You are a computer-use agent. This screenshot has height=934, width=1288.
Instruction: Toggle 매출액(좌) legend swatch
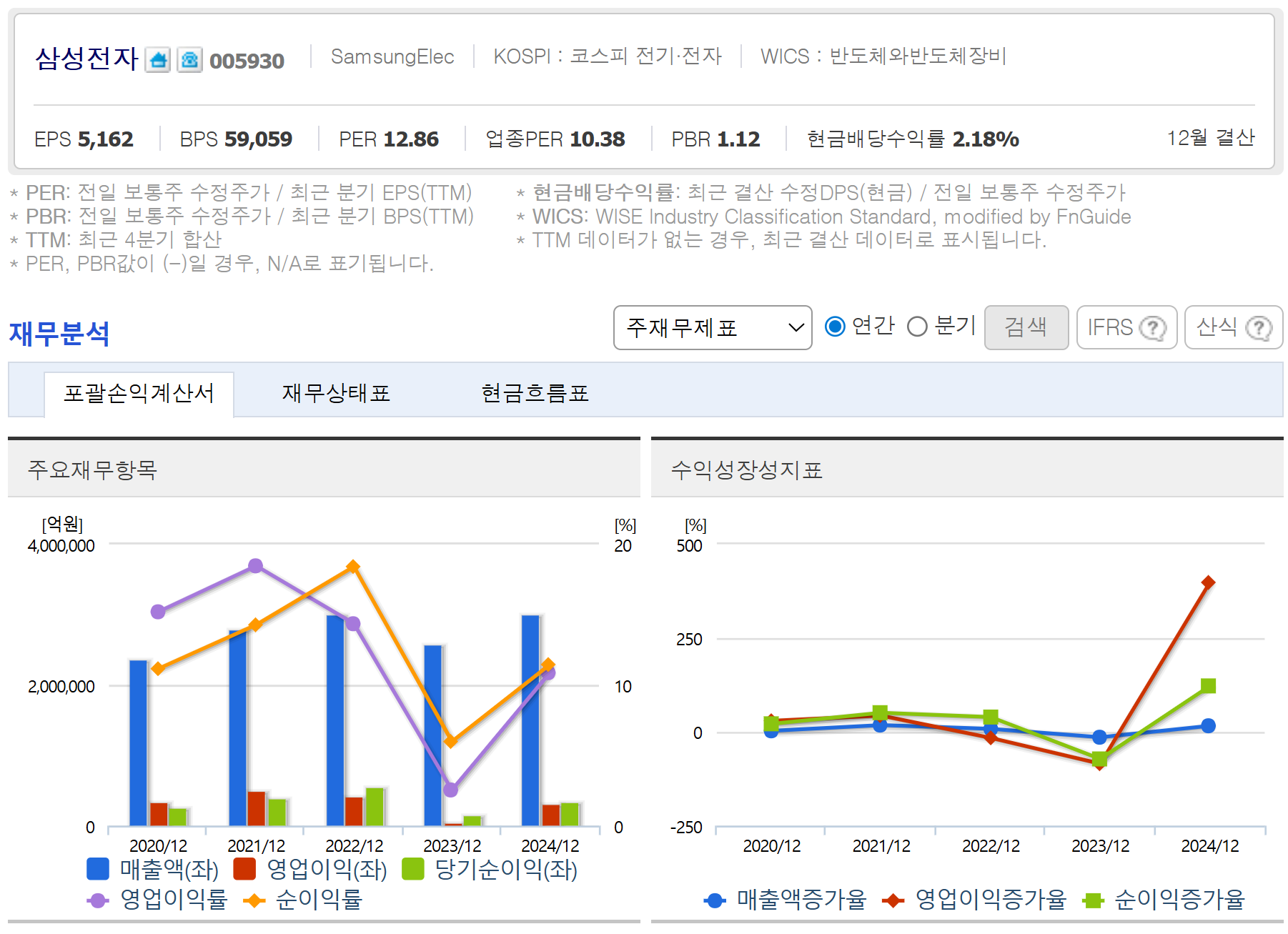tap(98, 869)
